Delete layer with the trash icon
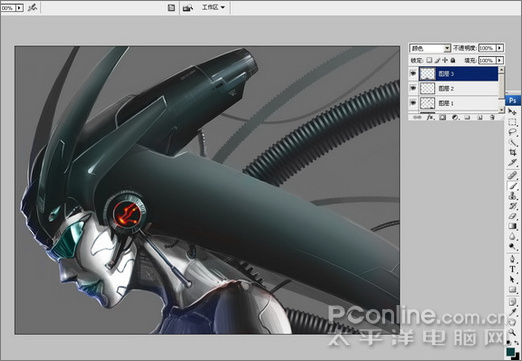 click(x=492, y=117)
